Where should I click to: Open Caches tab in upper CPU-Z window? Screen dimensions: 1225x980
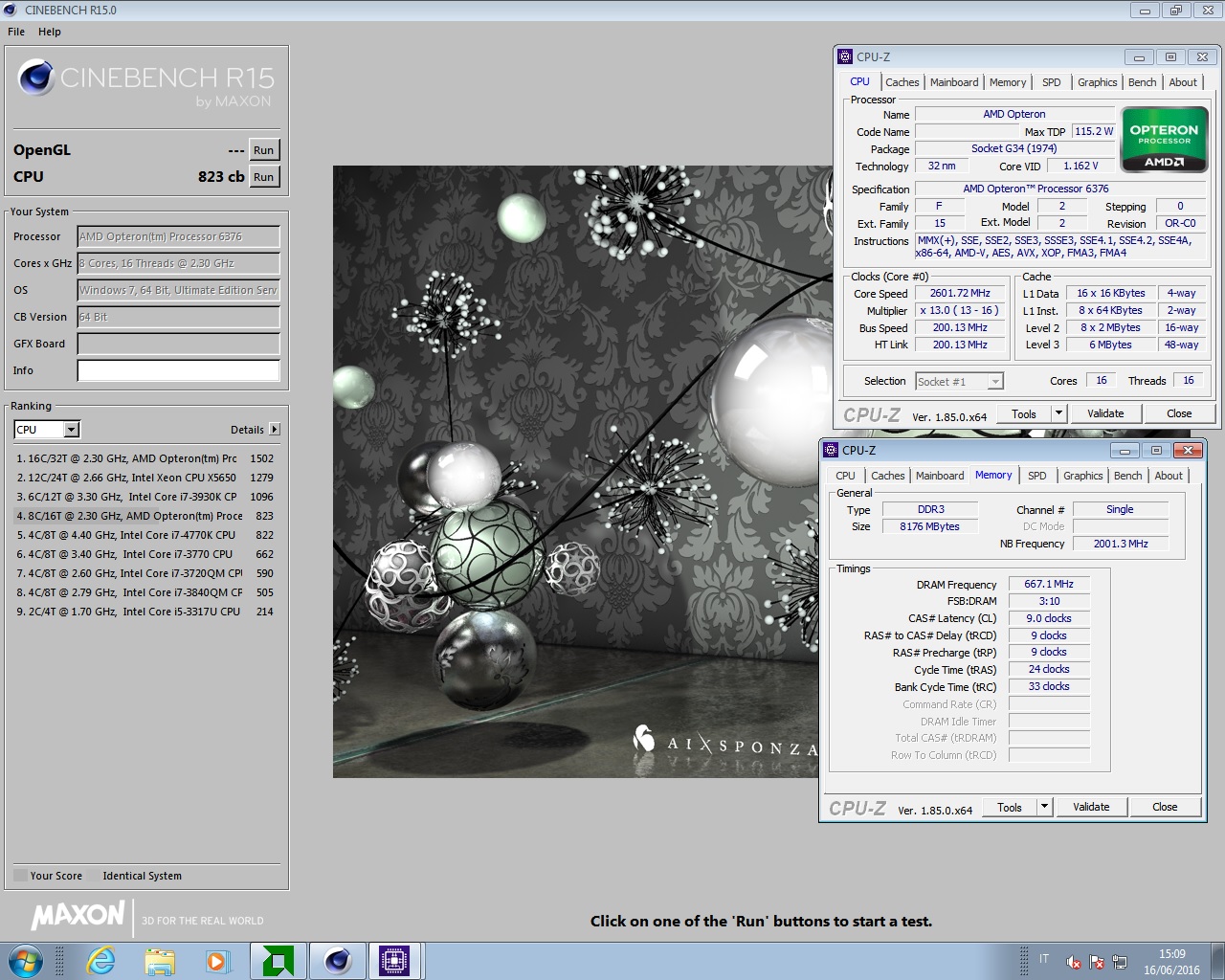[x=902, y=82]
